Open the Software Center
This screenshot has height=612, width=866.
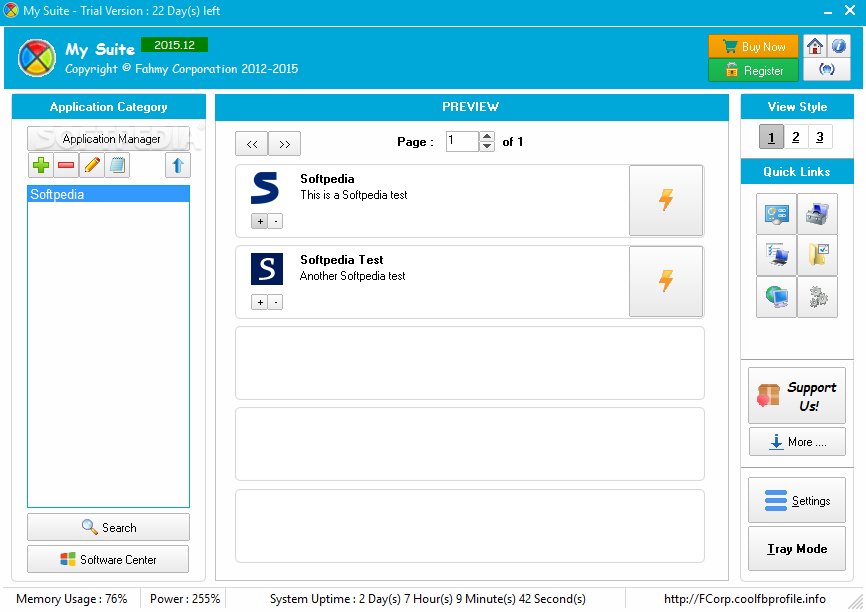pyautogui.click(x=108, y=560)
